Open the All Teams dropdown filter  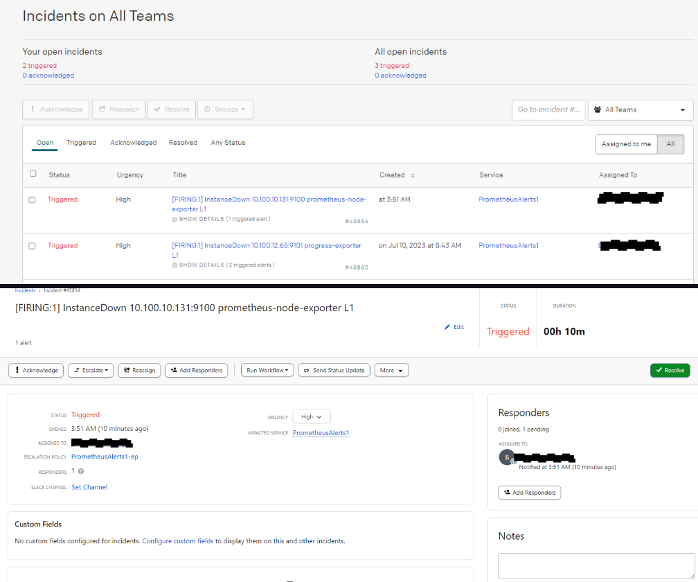(640, 109)
